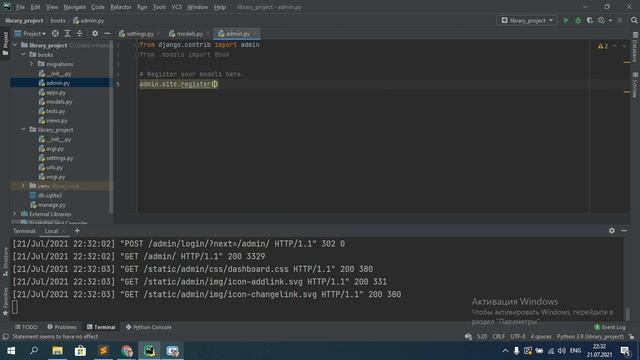This screenshot has height=360, width=640.
Task: Jump to next highlighted warning arrow
Action: click(x=624, y=46)
